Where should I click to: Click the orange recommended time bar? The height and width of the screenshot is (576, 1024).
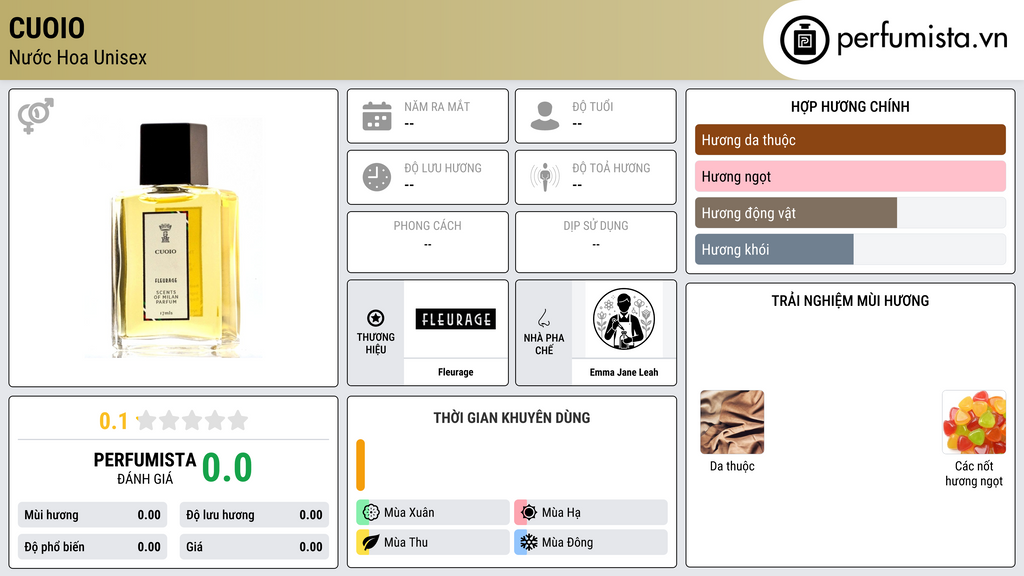coord(360,465)
